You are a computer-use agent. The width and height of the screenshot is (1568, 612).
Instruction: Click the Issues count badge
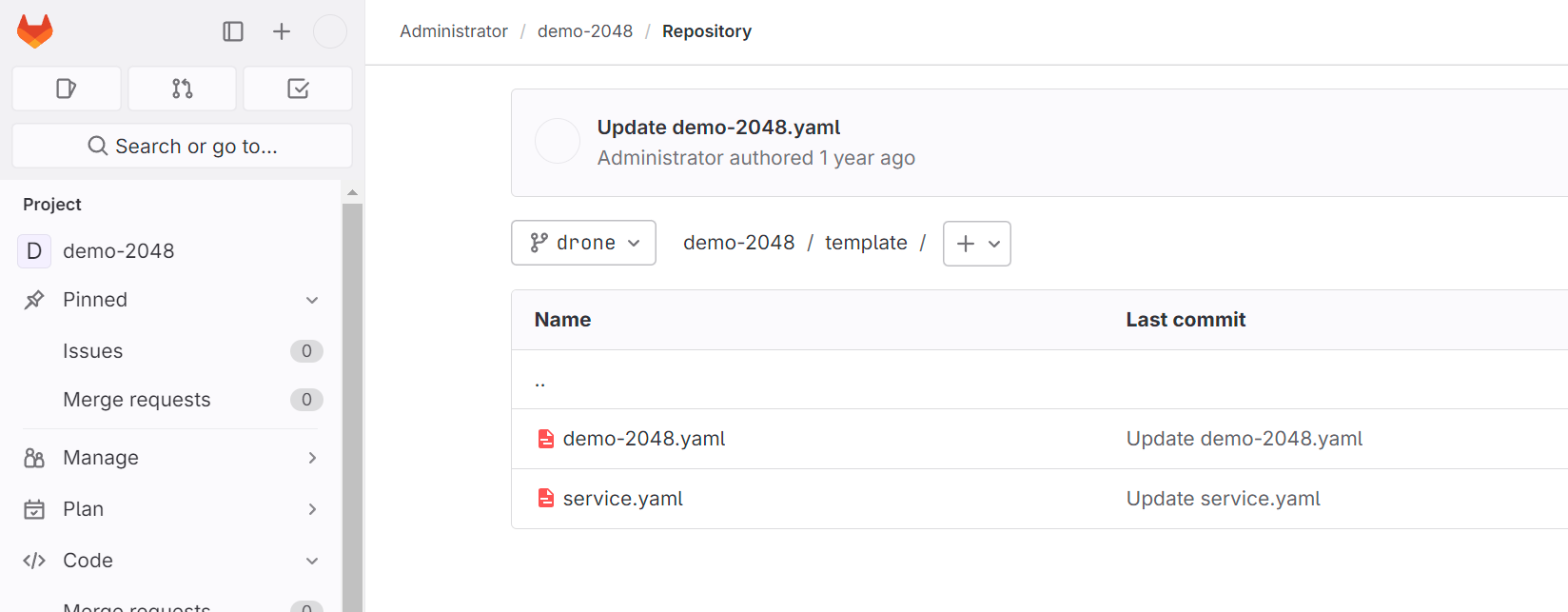pos(306,351)
